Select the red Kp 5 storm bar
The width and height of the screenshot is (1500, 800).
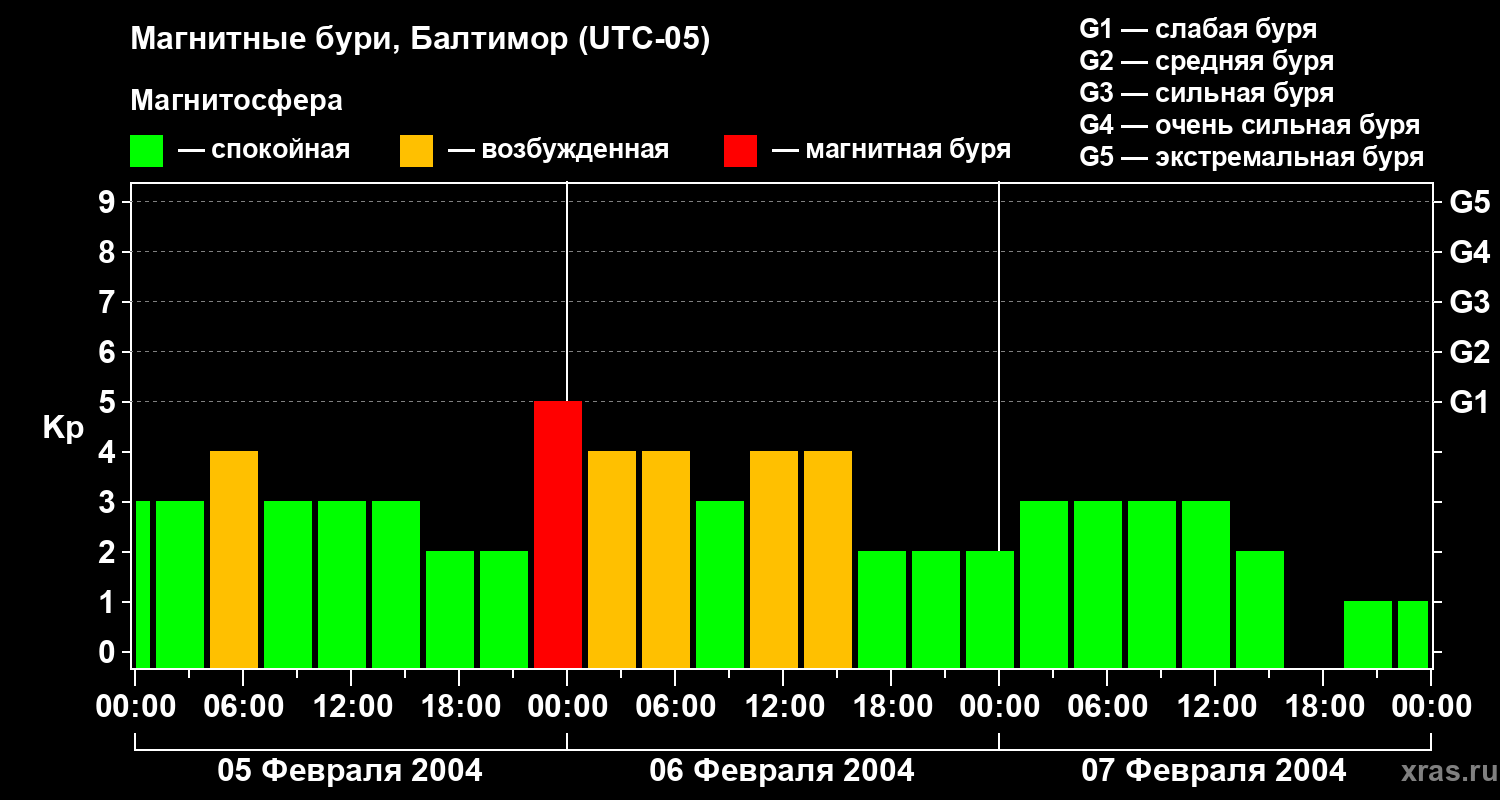[x=558, y=534]
